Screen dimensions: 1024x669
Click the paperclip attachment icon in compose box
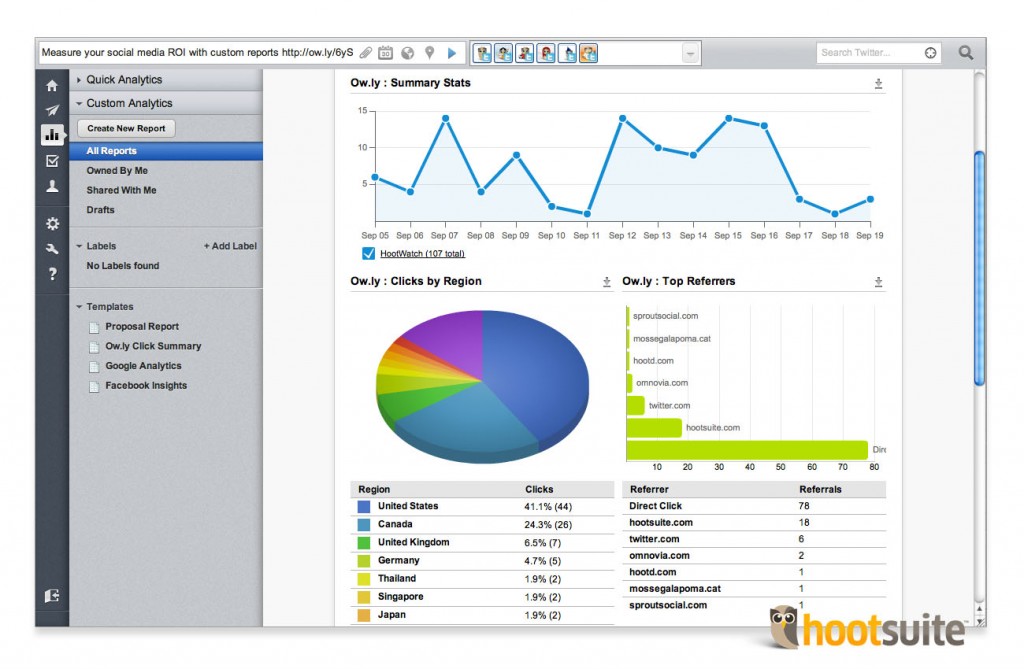tap(366, 53)
